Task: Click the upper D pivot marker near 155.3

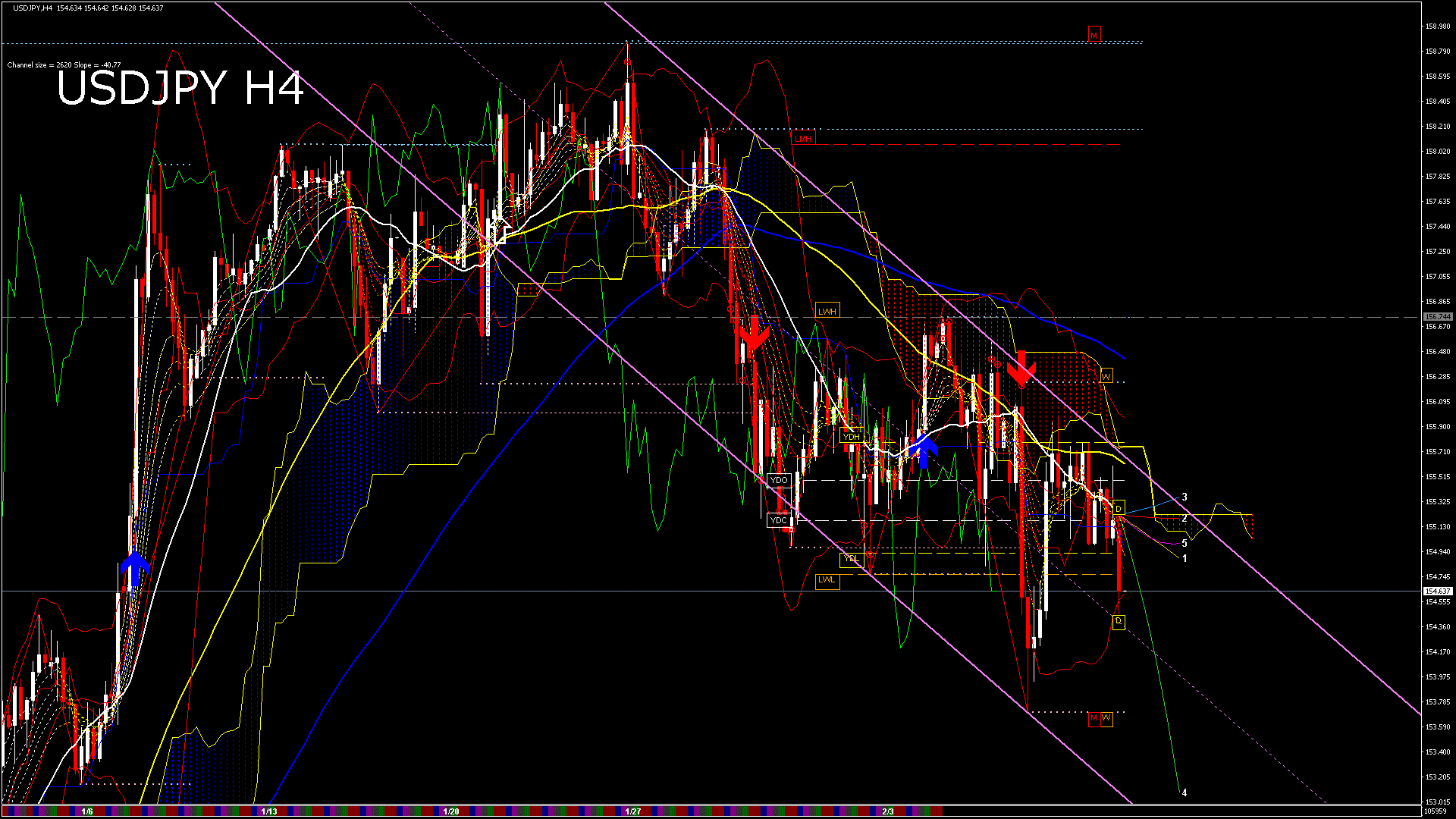Action: 1119,508
